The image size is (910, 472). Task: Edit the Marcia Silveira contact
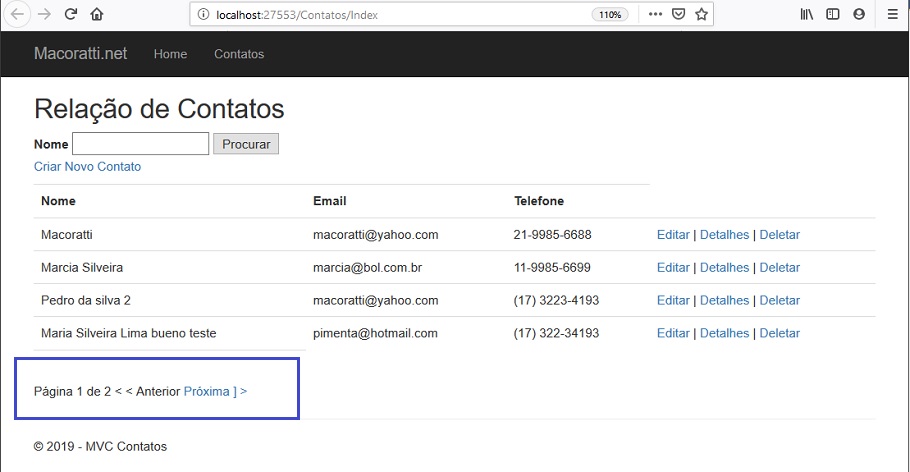673,268
